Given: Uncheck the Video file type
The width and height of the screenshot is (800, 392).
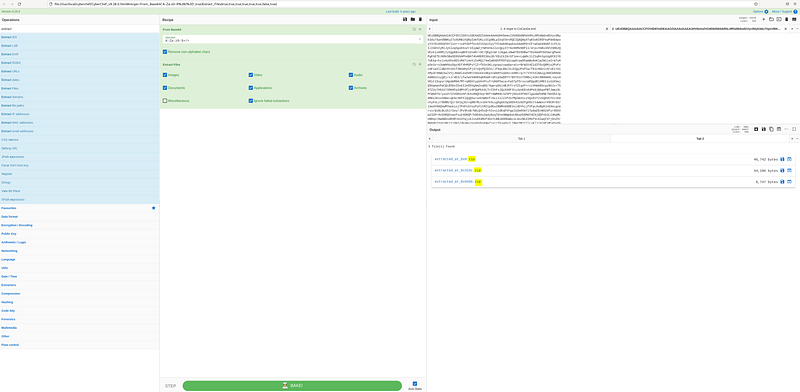Looking at the screenshot, I should pyautogui.click(x=251, y=75).
